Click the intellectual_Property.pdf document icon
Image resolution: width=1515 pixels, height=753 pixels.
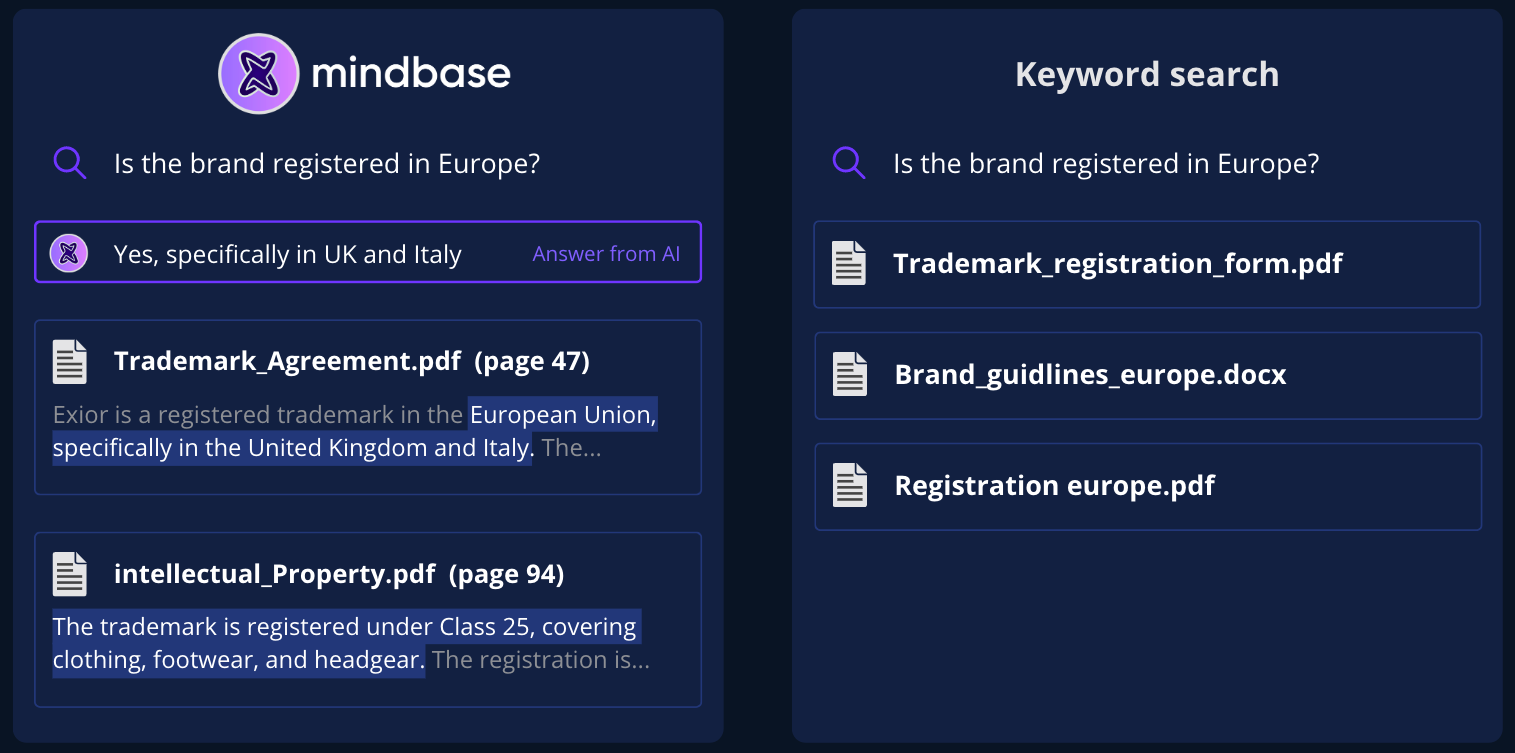[x=70, y=574]
